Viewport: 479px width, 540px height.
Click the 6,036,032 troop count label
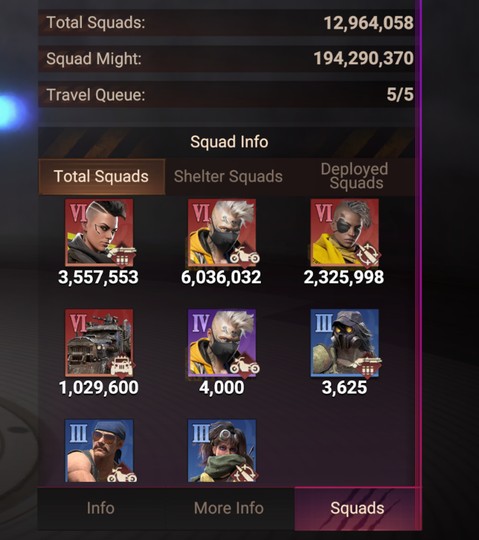point(221,277)
